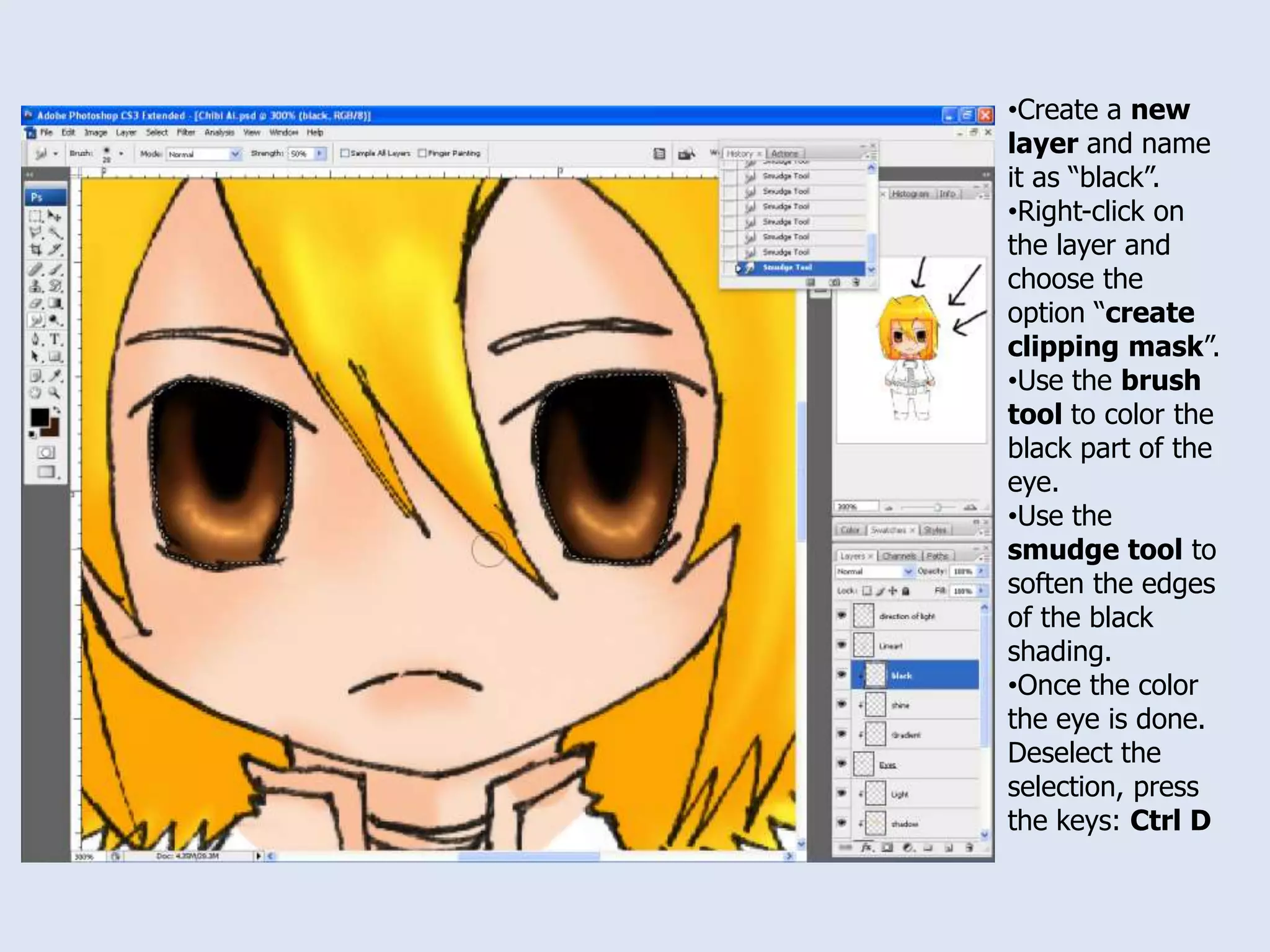
Task: Select the Notes tool
Action: tap(35, 376)
